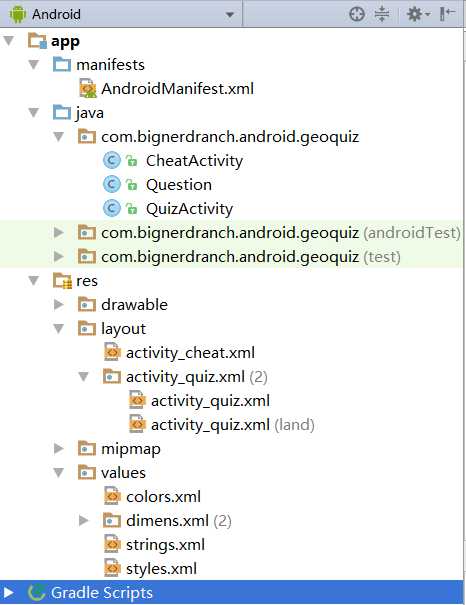This screenshot has height=605, width=466.
Task: Expand the geoquiz (test) package
Action: 59,256
